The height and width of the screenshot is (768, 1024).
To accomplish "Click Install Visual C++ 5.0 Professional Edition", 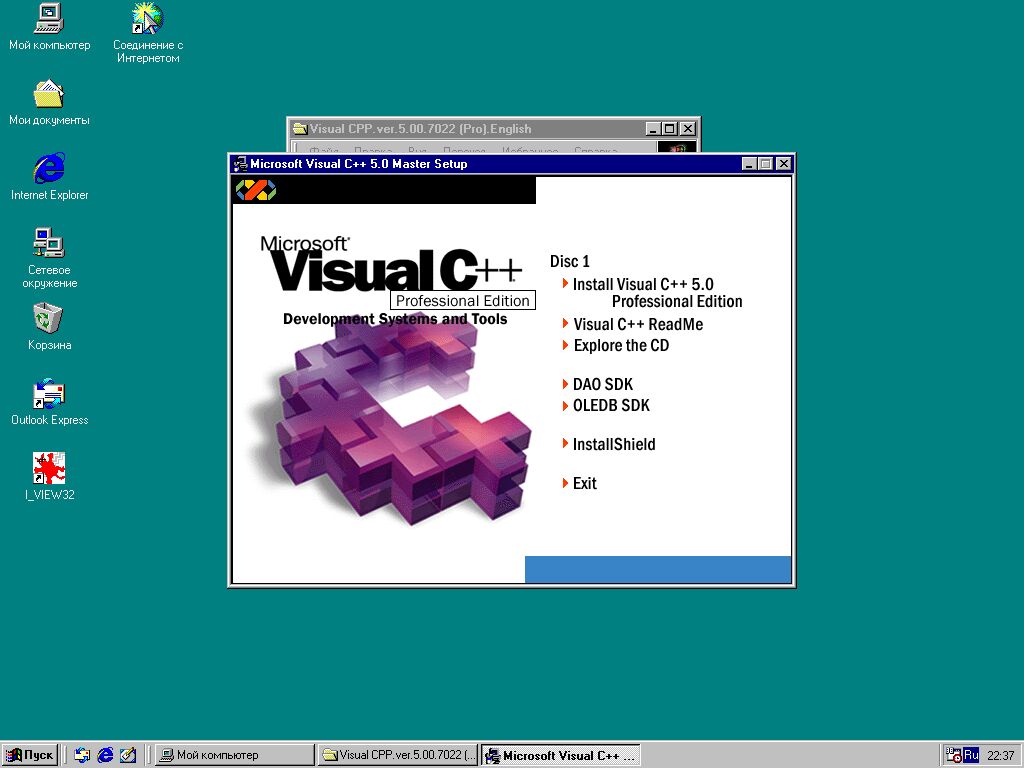I will coord(652,293).
